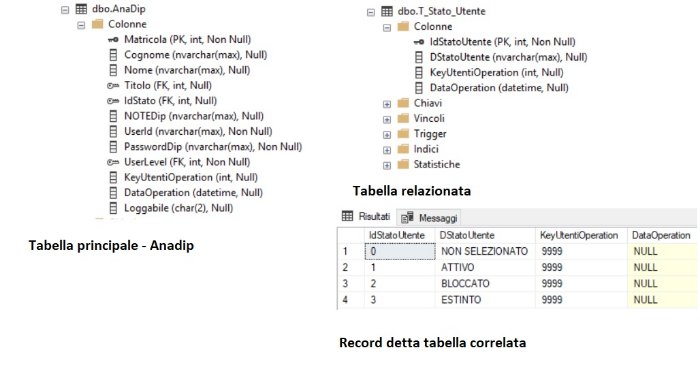Screen dimensions: 700x367
Task: Switch to the Risultati tab
Action: tap(366, 217)
